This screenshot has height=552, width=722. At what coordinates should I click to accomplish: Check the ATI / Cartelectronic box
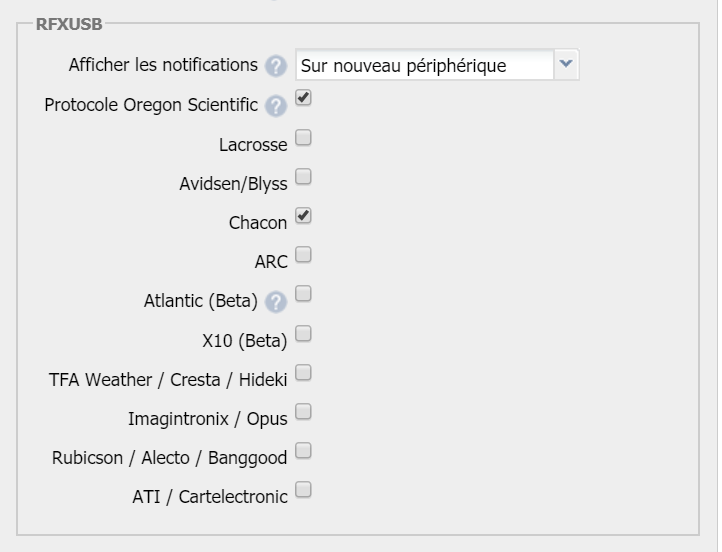click(x=303, y=490)
